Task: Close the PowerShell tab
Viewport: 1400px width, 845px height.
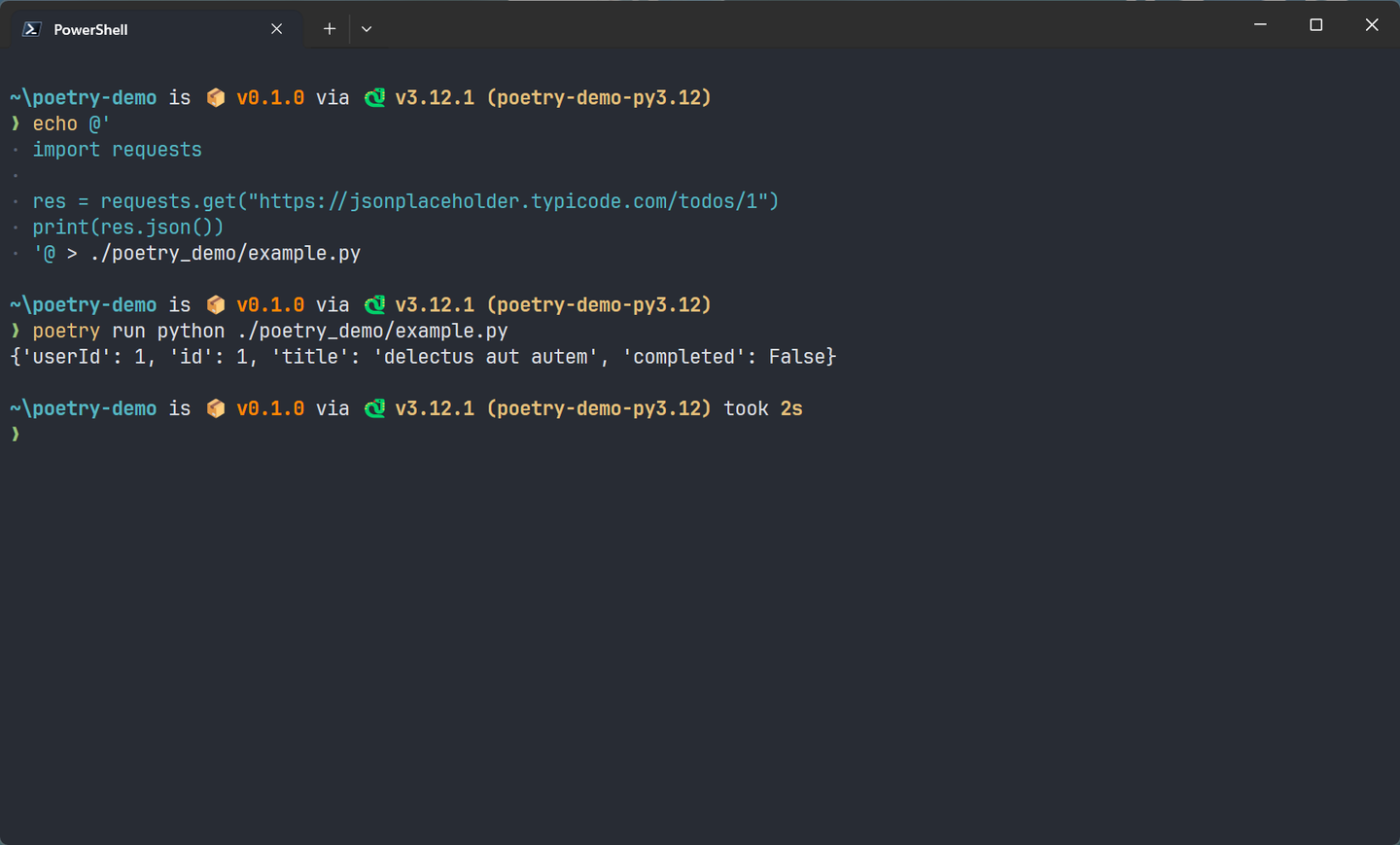Action: (x=277, y=29)
